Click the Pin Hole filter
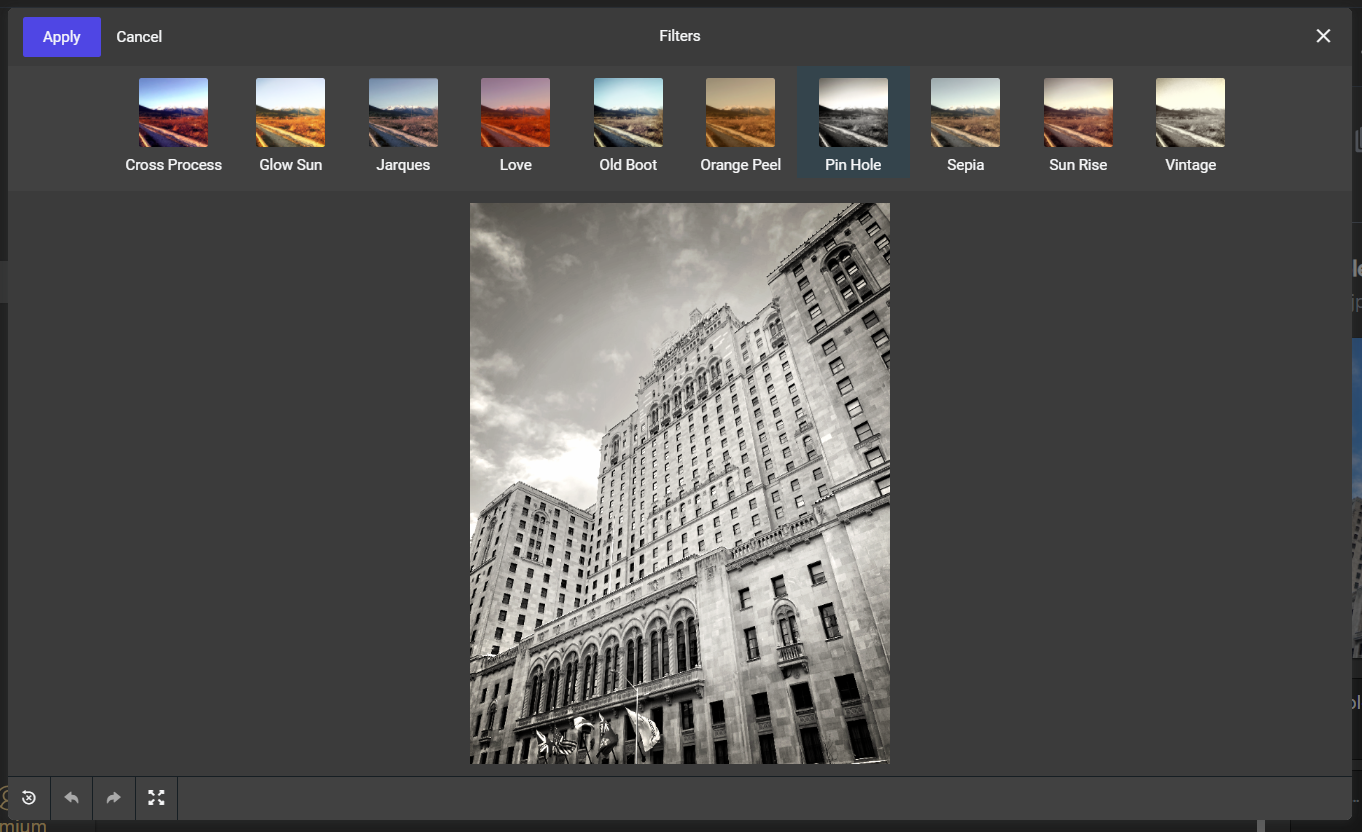The image size is (1362, 832). pos(853,125)
